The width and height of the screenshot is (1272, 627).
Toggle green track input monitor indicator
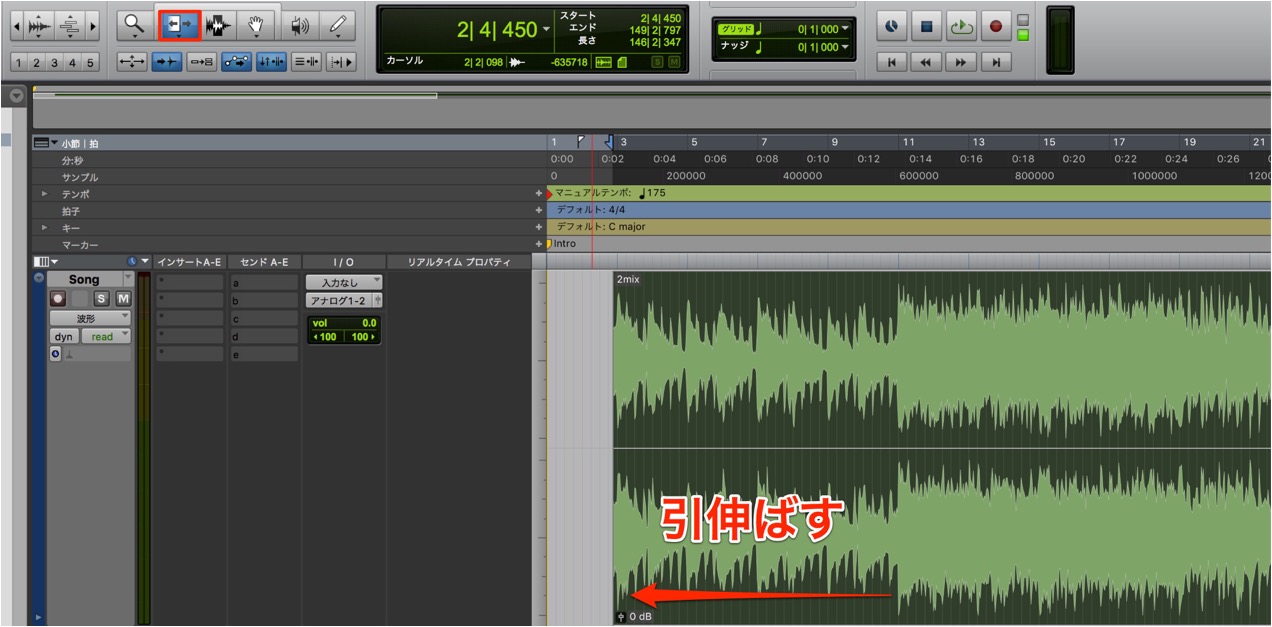click(1023, 35)
